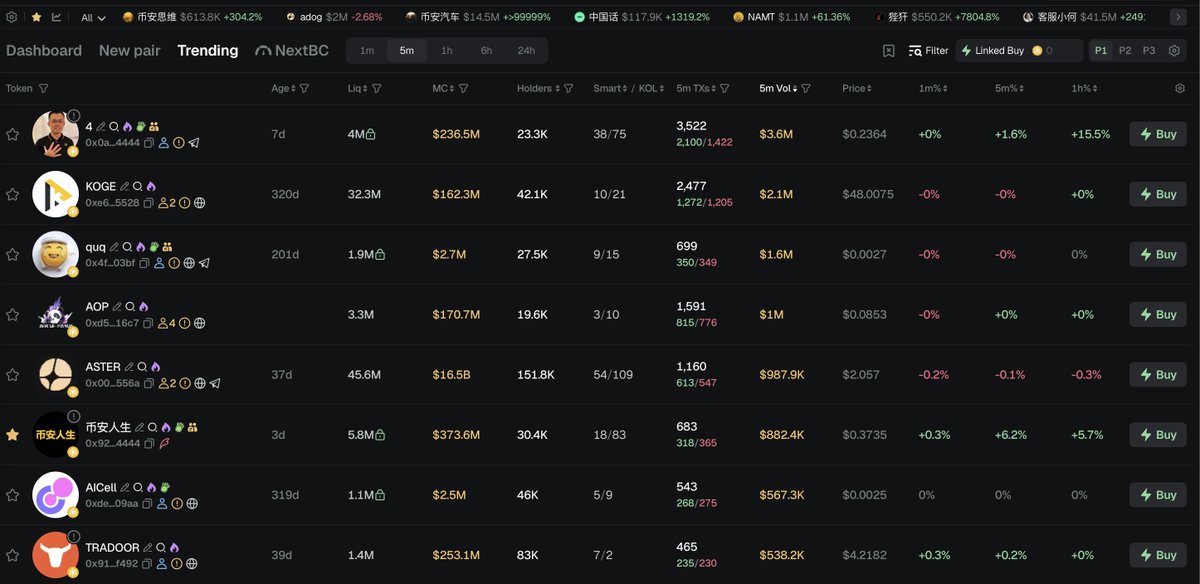Select preset P3

click(x=1148, y=50)
